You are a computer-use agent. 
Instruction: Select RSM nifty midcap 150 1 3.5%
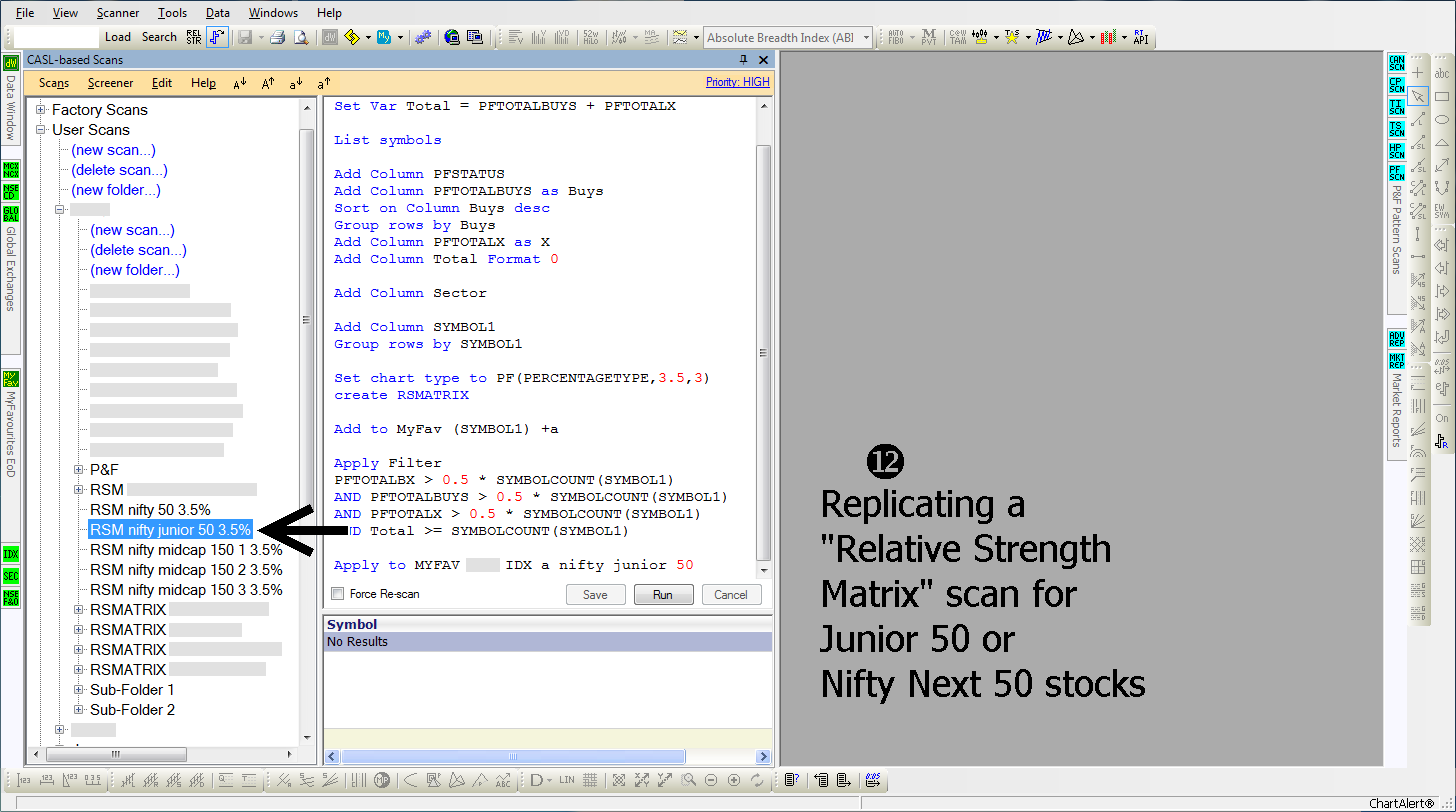click(x=186, y=550)
